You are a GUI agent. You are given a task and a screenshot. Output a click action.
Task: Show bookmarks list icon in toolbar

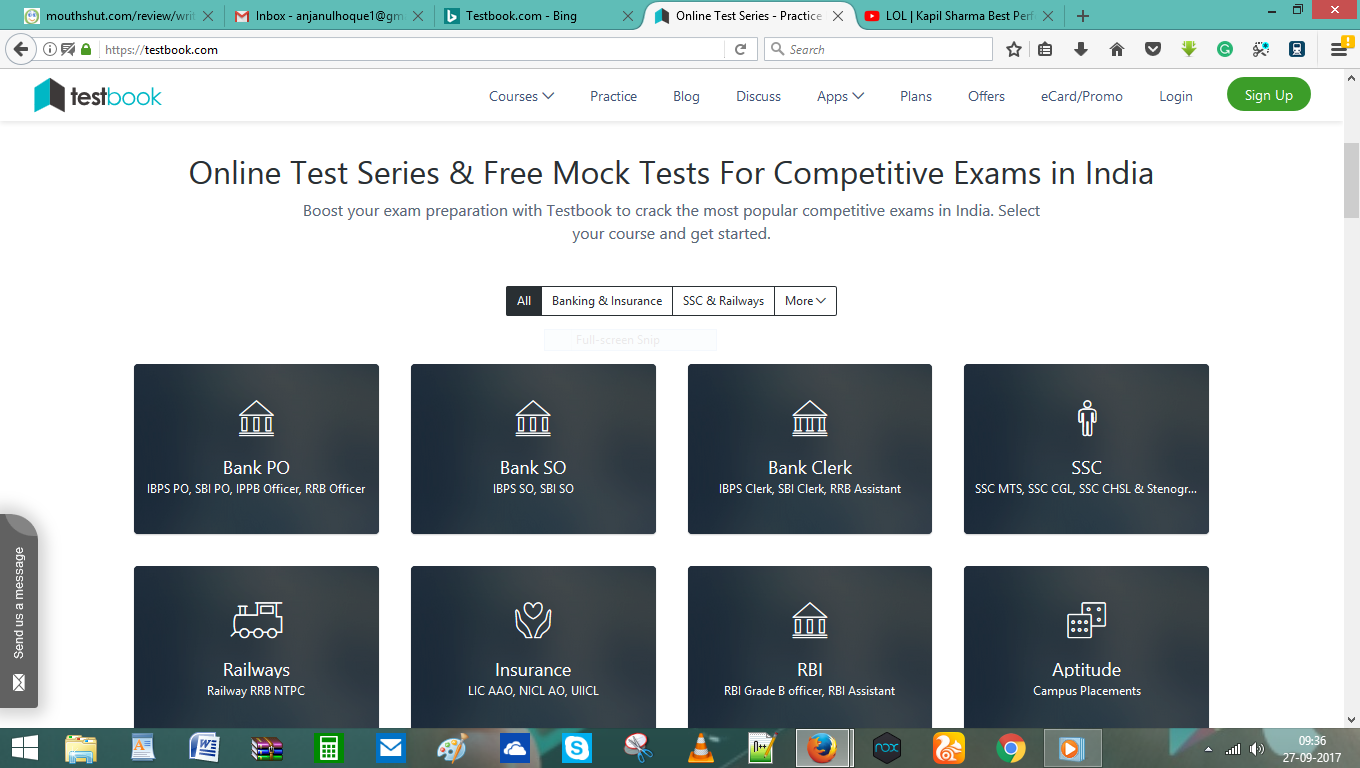click(x=1045, y=49)
